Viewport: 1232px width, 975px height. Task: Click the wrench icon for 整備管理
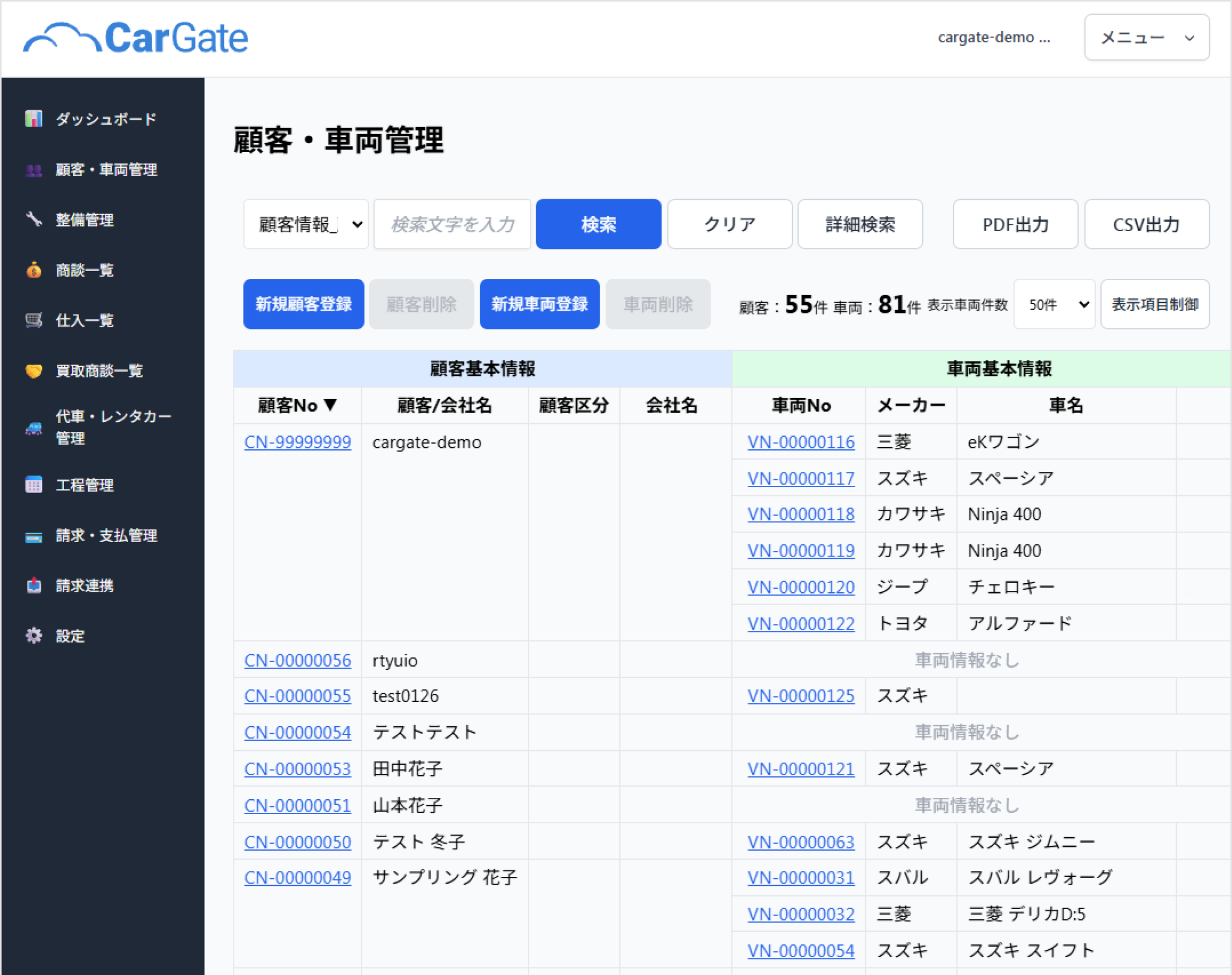pyautogui.click(x=34, y=220)
